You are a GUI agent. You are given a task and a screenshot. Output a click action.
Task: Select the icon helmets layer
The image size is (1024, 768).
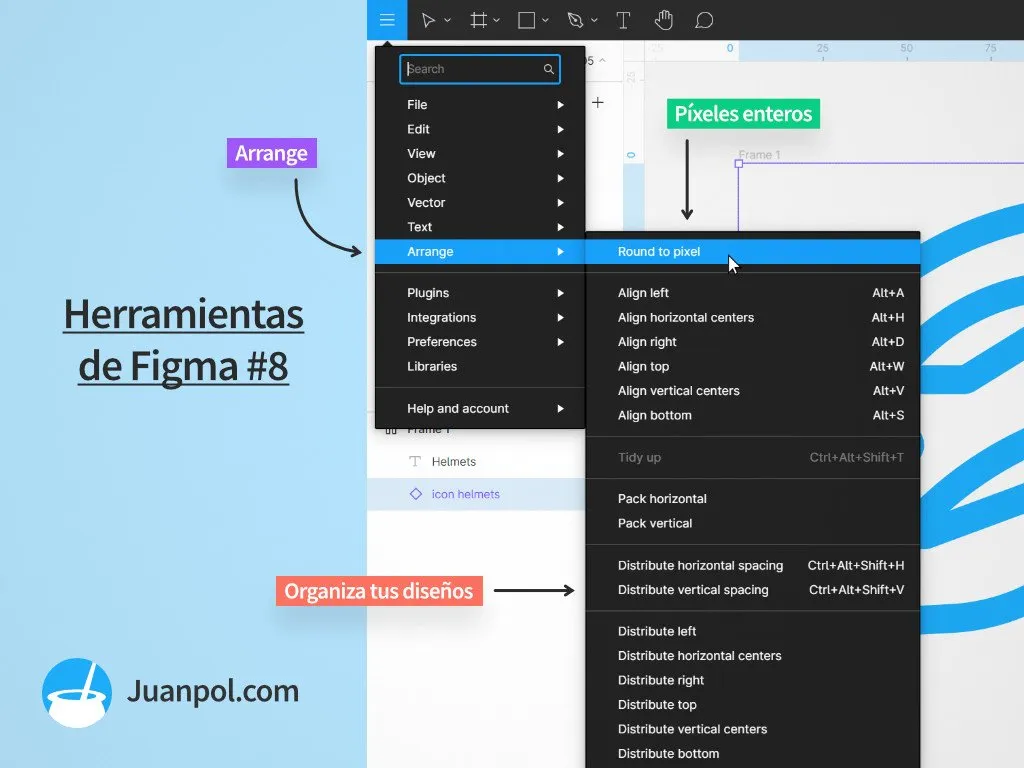[476, 494]
